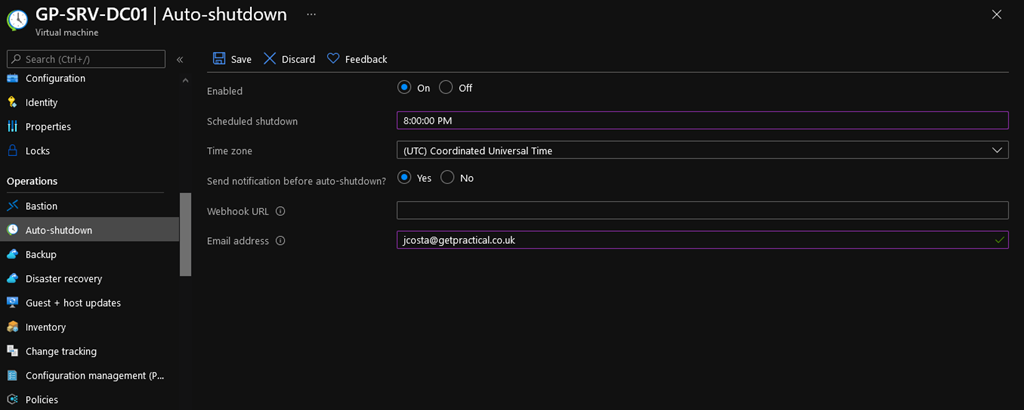Click the Discard X icon
Viewport: 1024px width, 410px height.
click(270, 59)
